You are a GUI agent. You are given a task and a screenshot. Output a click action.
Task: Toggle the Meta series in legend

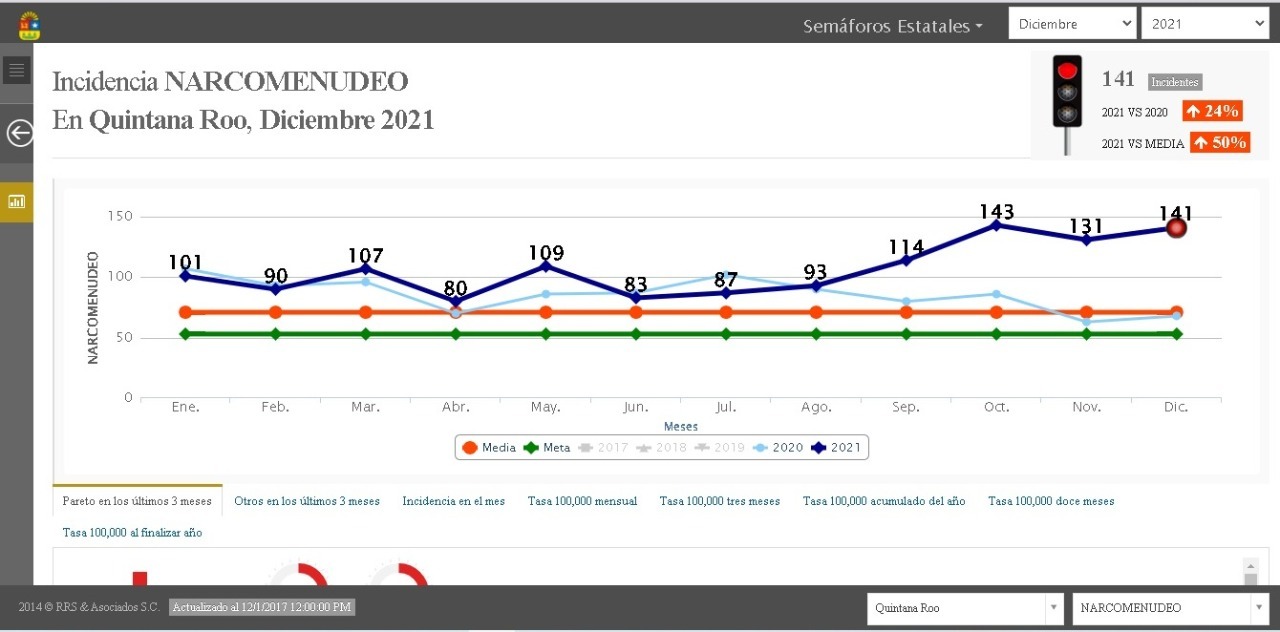click(546, 448)
